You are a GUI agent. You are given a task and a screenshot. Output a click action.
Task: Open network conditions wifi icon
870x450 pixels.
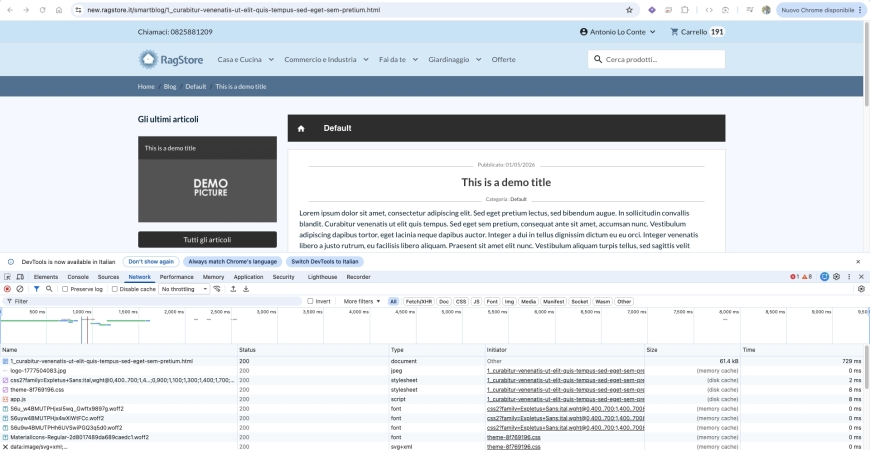coord(217,289)
